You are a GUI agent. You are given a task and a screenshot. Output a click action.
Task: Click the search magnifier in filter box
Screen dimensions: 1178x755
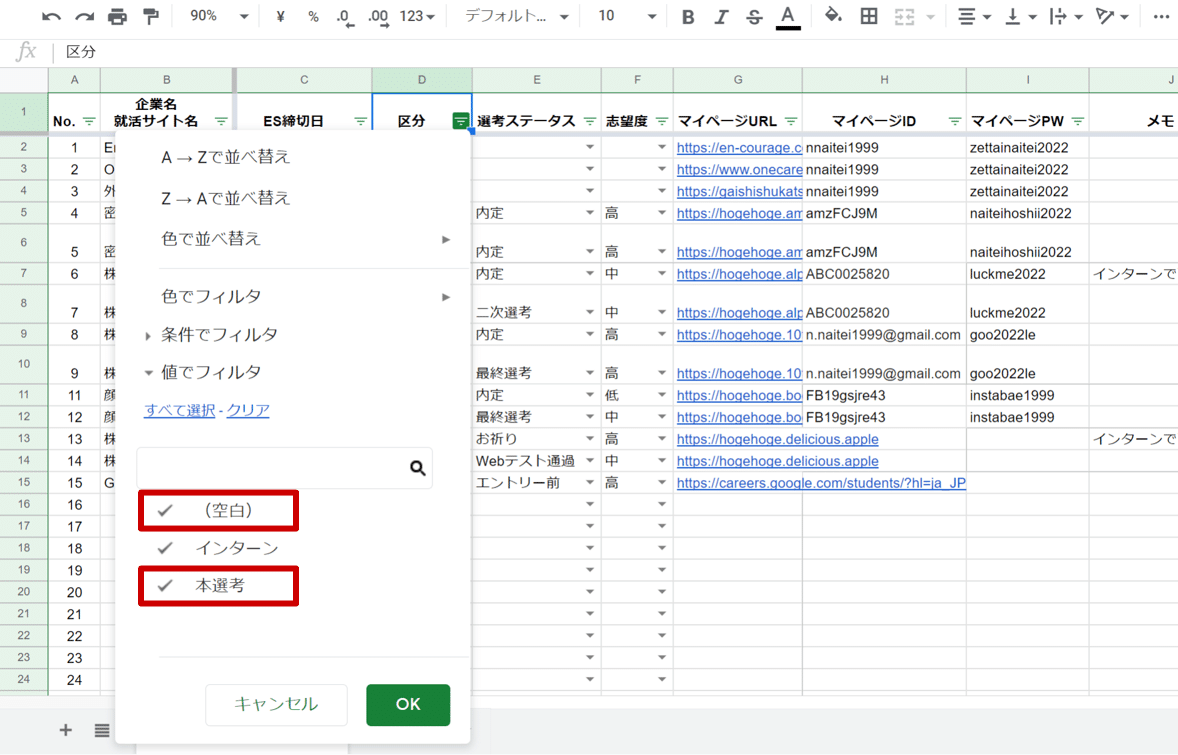(x=418, y=468)
